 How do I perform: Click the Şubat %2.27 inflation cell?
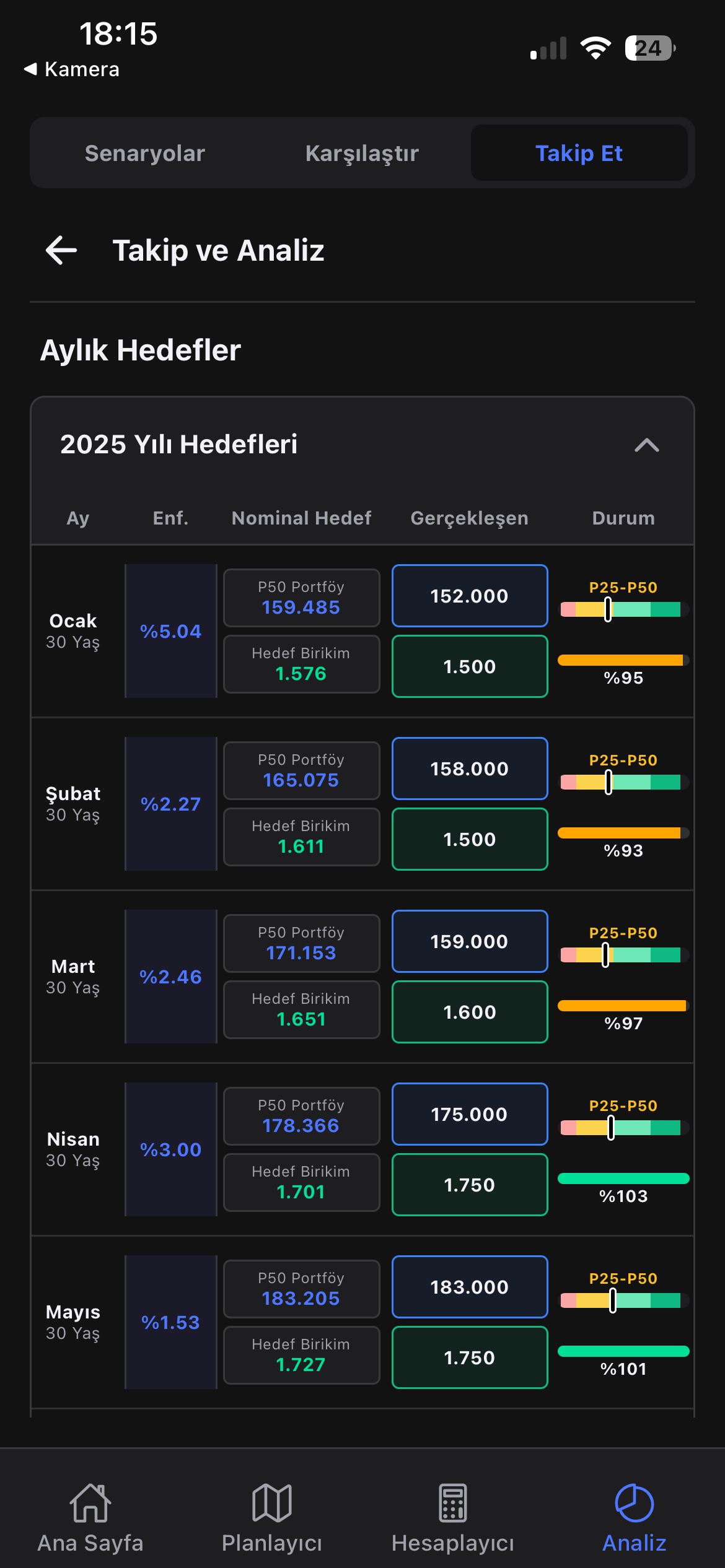pos(171,804)
